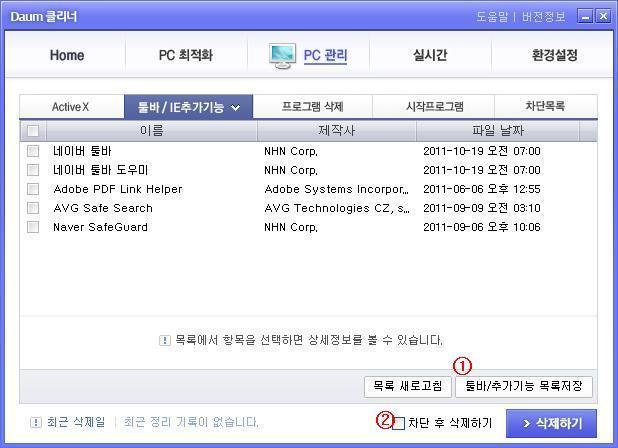Expand the 툴바 / IE추가기능 dropdown arrow
Screen dimensions: 618x448
click(235, 107)
